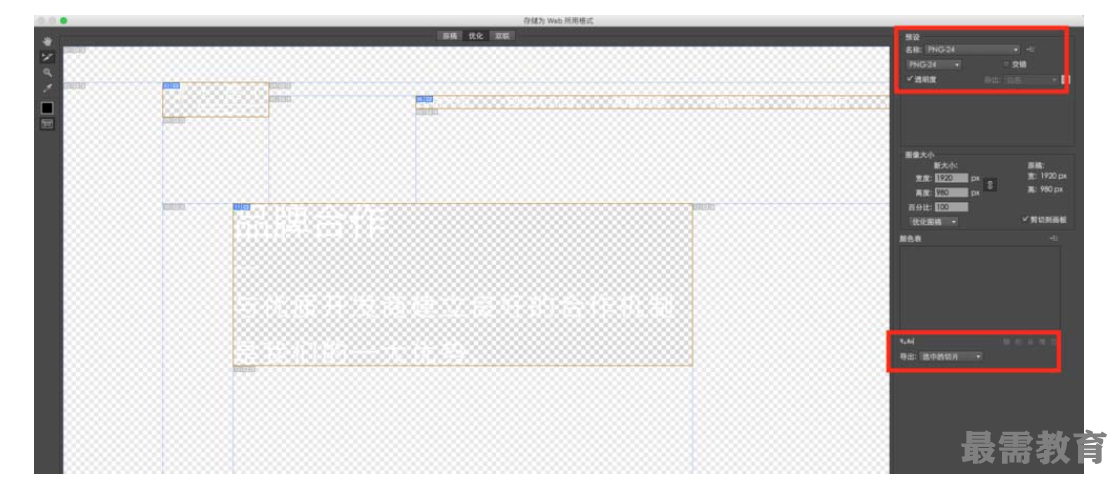Viewport: 1113px width, 487px height.
Task: Switch to the 原稿 view tab
Action: pos(449,35)
